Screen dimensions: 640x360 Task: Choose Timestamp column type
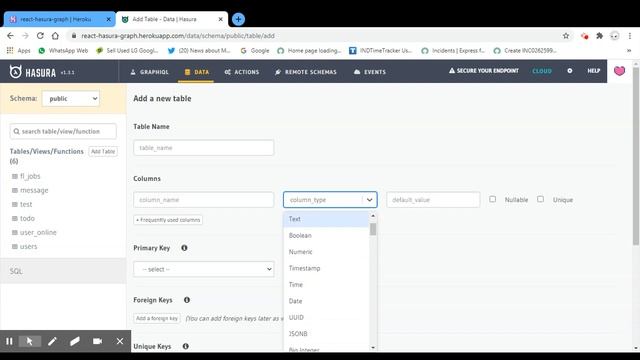[326, 268]
